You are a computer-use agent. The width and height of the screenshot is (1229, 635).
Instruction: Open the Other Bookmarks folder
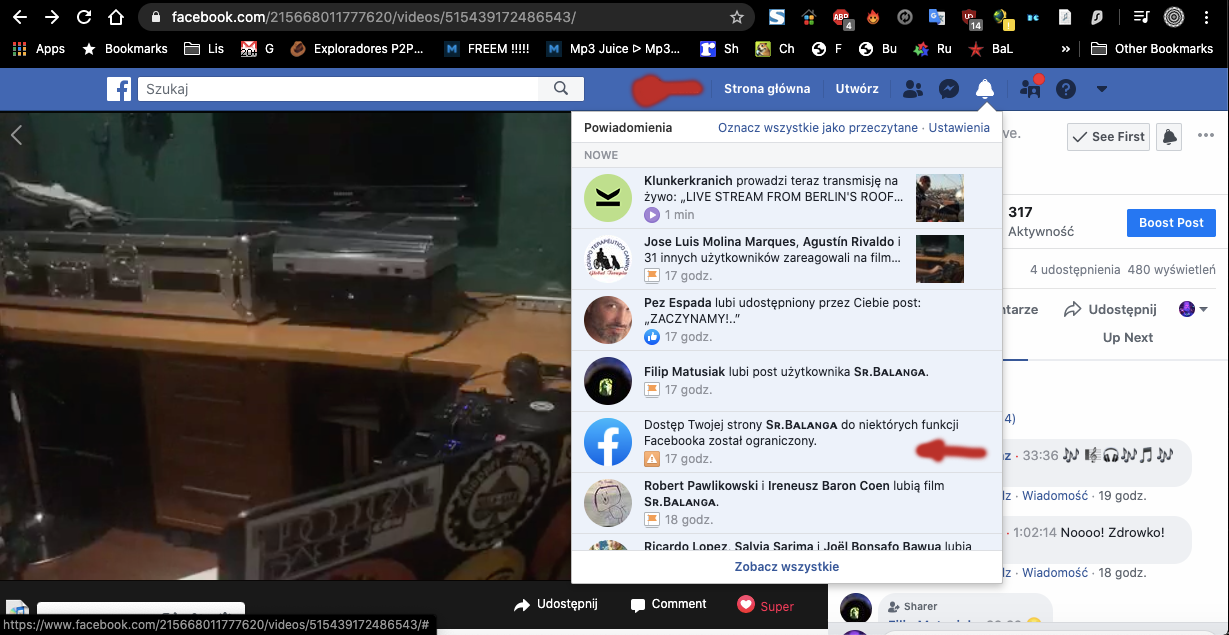pos(1152,48)
